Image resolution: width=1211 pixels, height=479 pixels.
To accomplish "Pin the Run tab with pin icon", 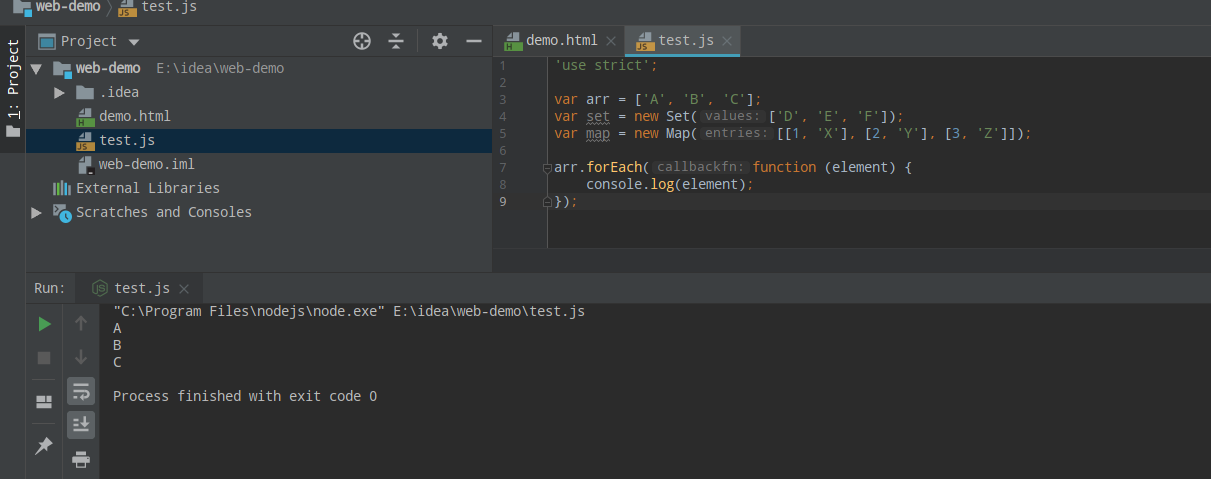I will pyautogui.click(x=44, y=446).
